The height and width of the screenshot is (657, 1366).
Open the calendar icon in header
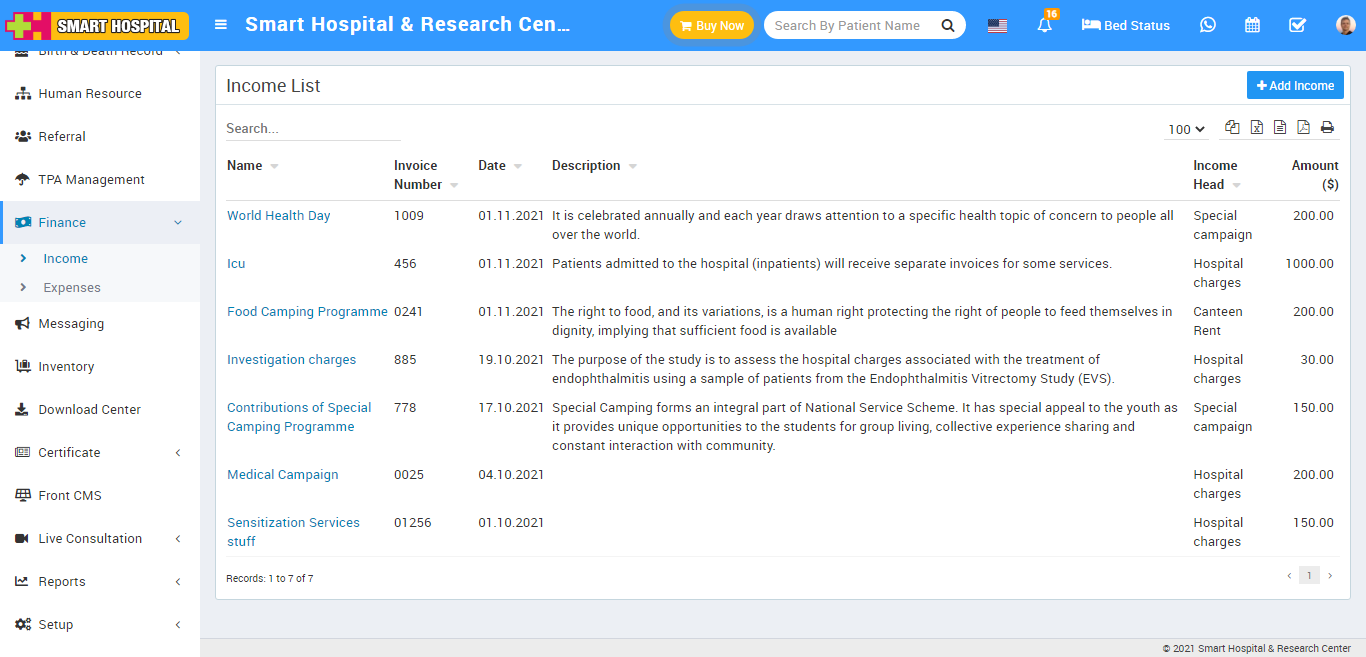tap(1252, 25)
